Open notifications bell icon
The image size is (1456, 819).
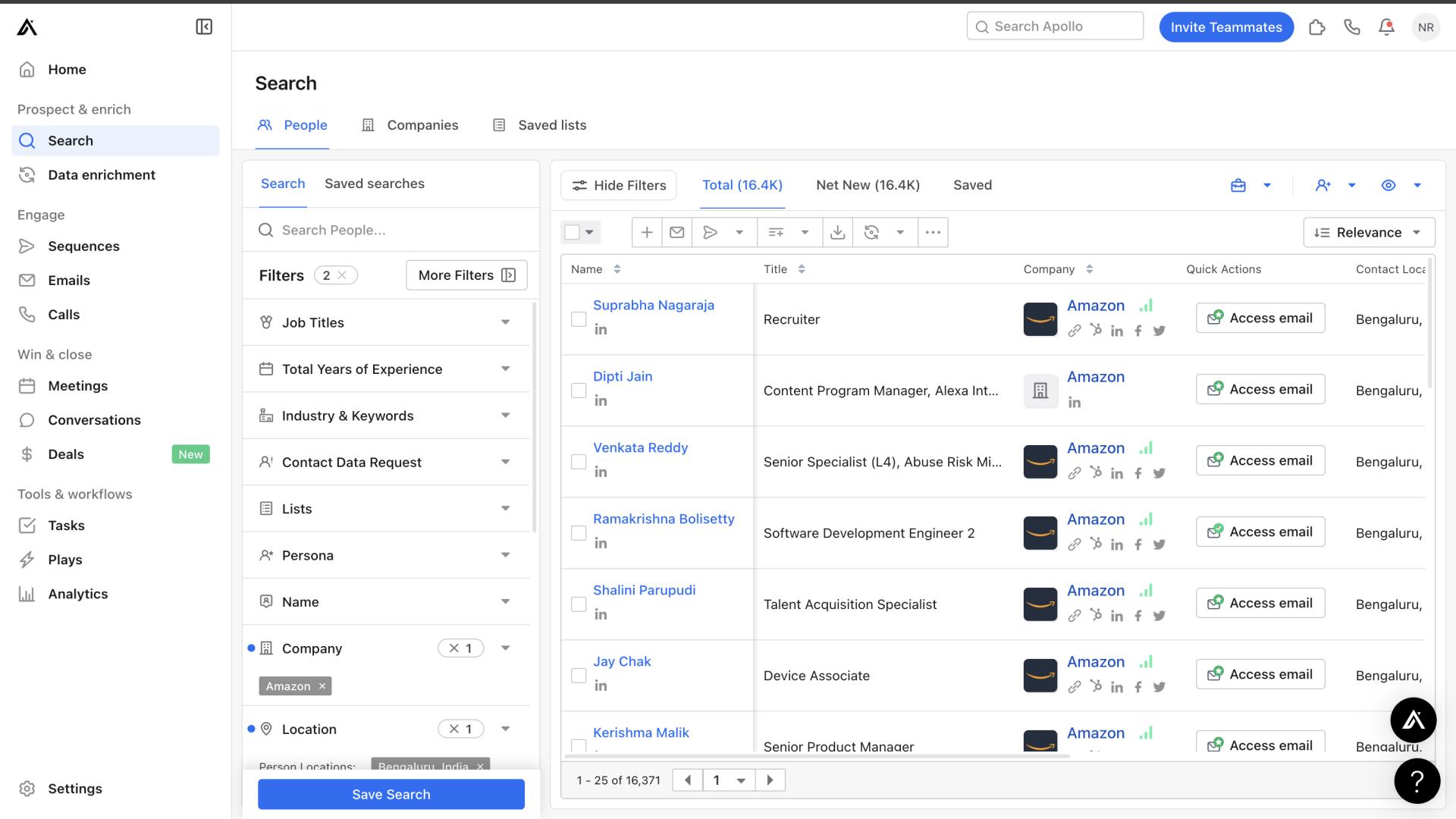click(1387, 27)
